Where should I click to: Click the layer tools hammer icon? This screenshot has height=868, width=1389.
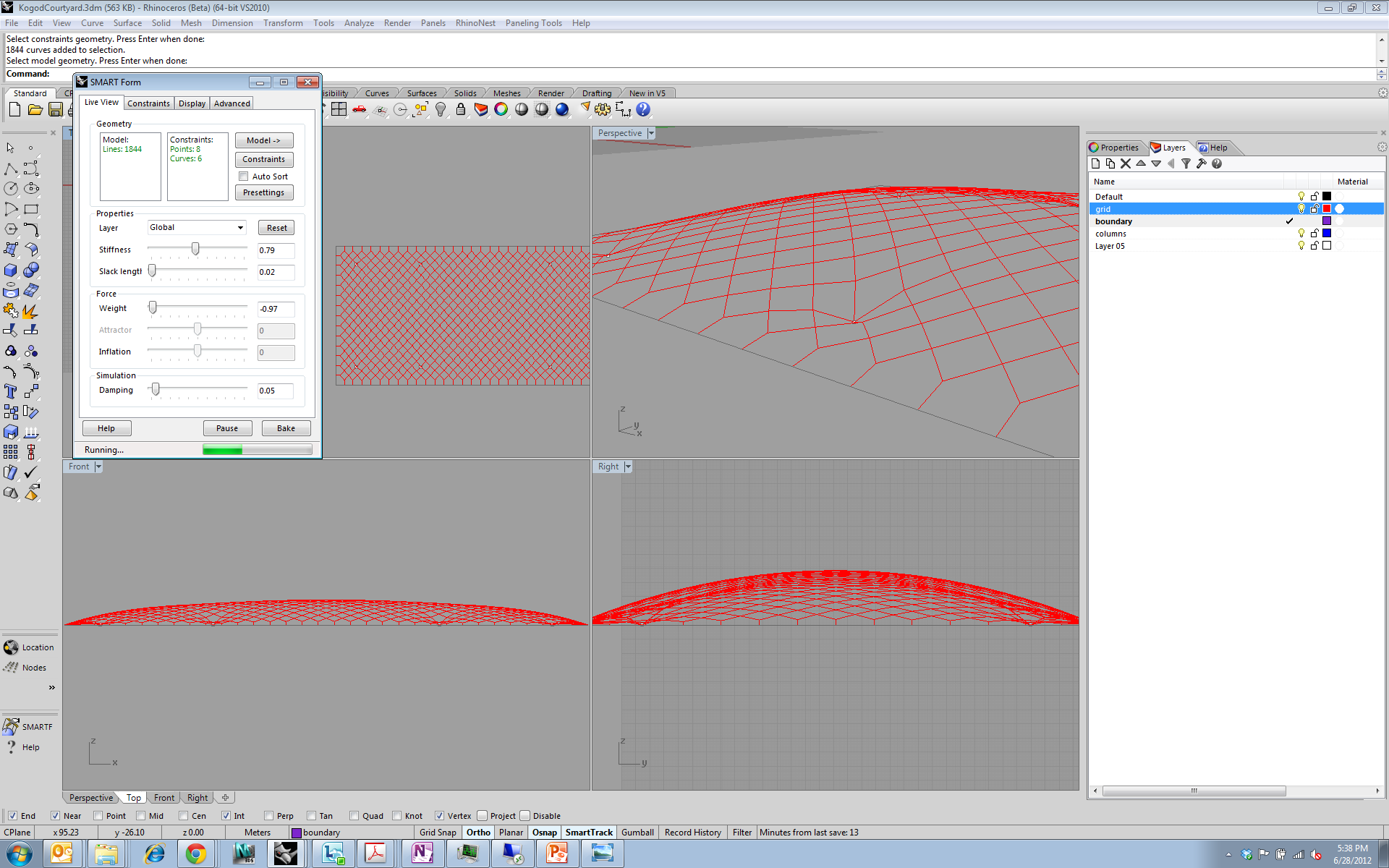[1202, 163]
